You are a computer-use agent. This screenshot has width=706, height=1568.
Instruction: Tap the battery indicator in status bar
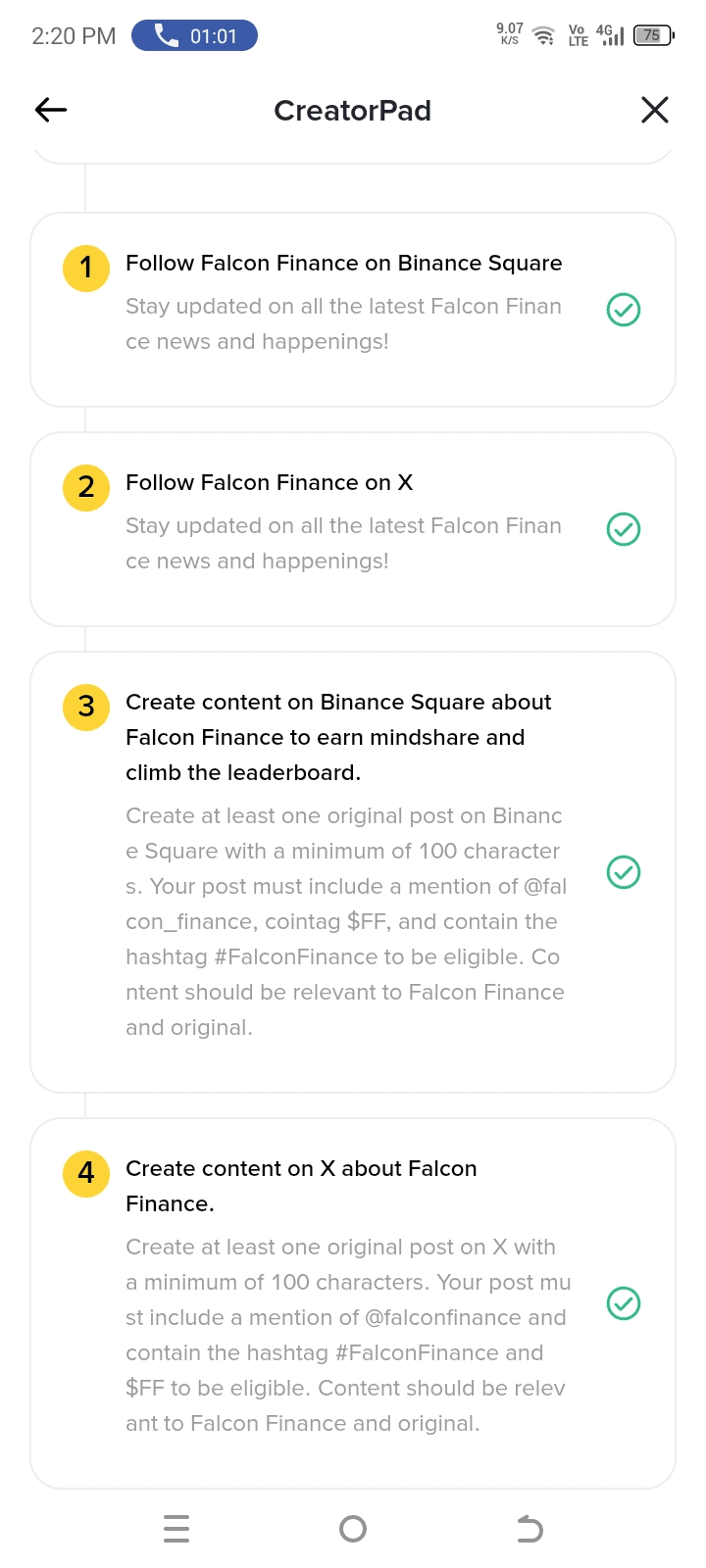pyautogui.click(x=653, y=36)
